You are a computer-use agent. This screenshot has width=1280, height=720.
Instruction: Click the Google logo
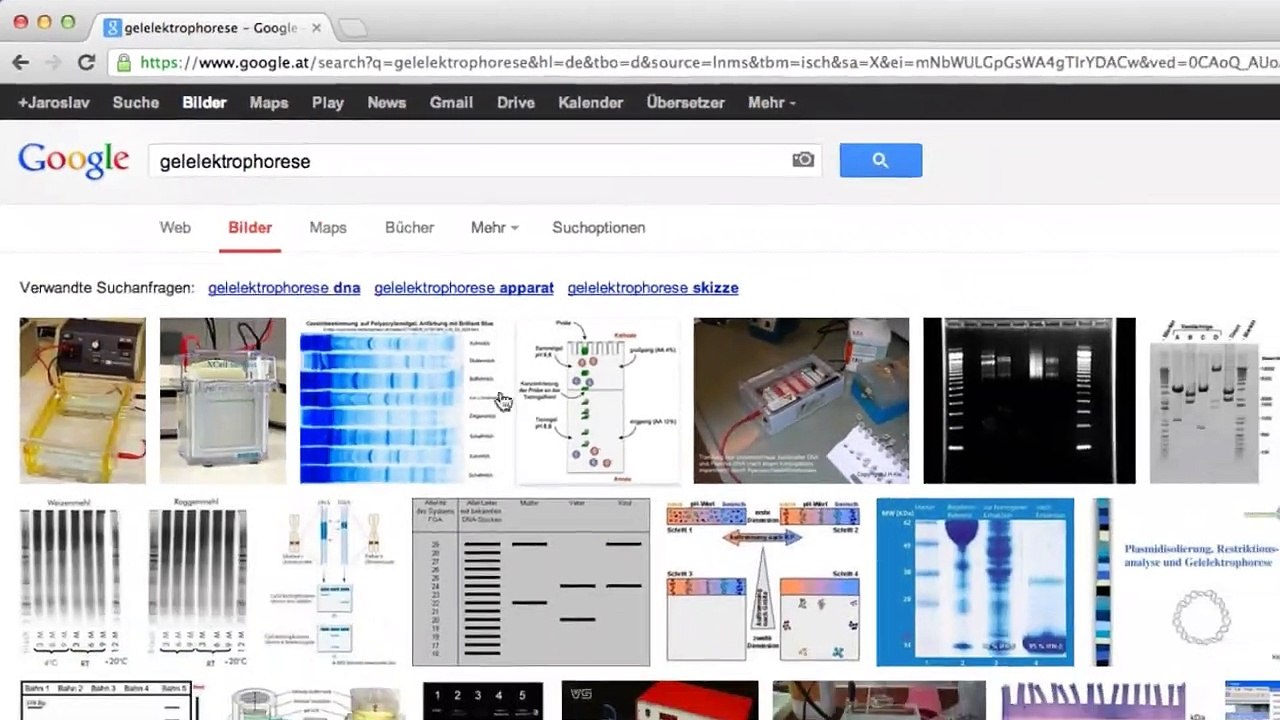click(x=74, y=160)
